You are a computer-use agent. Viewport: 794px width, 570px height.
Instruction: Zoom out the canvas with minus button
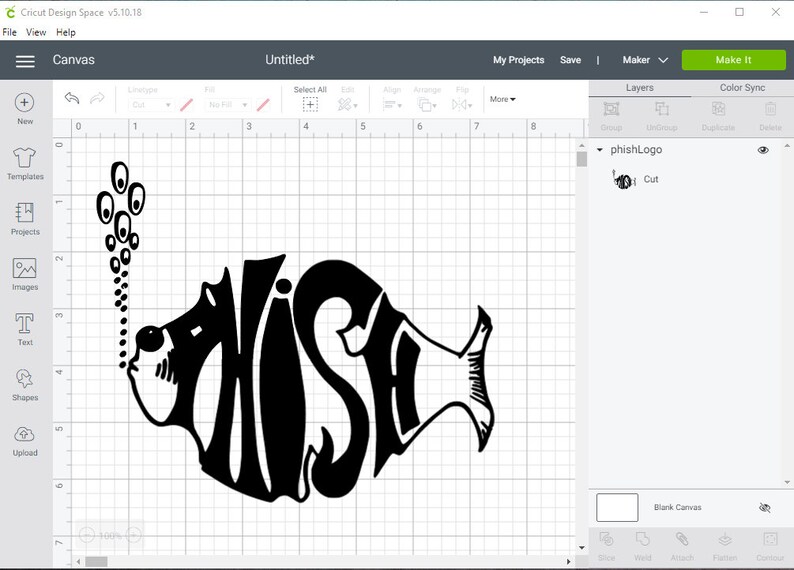[87, 535]
